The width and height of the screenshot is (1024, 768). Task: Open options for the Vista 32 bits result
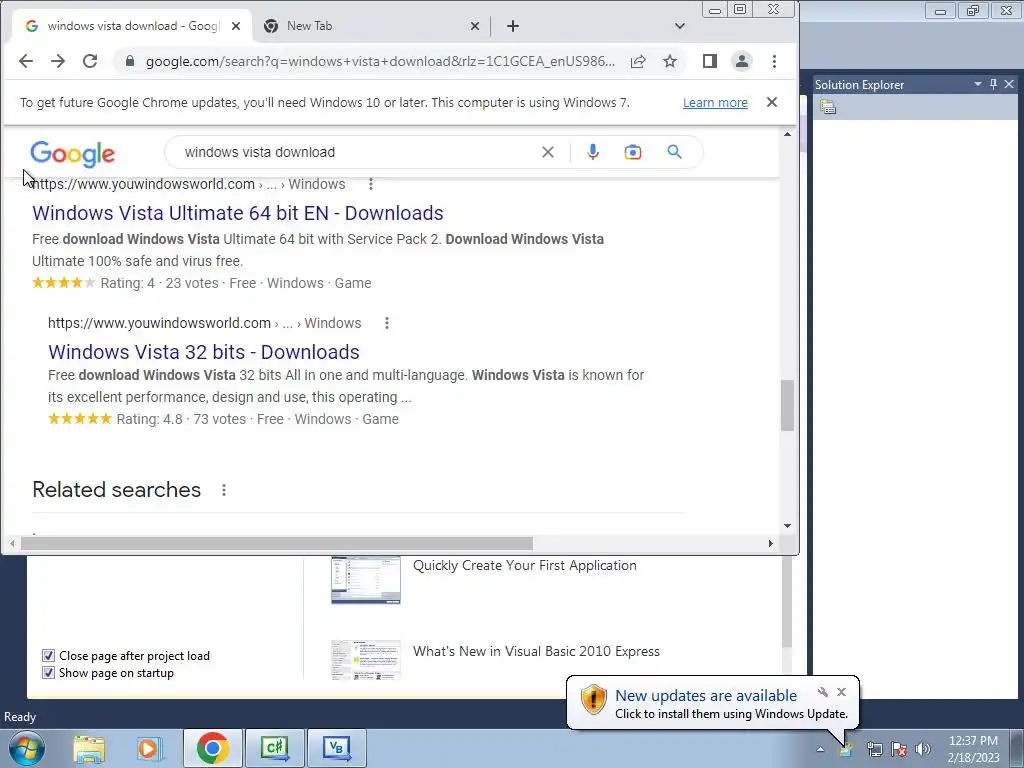pos(387,323)
